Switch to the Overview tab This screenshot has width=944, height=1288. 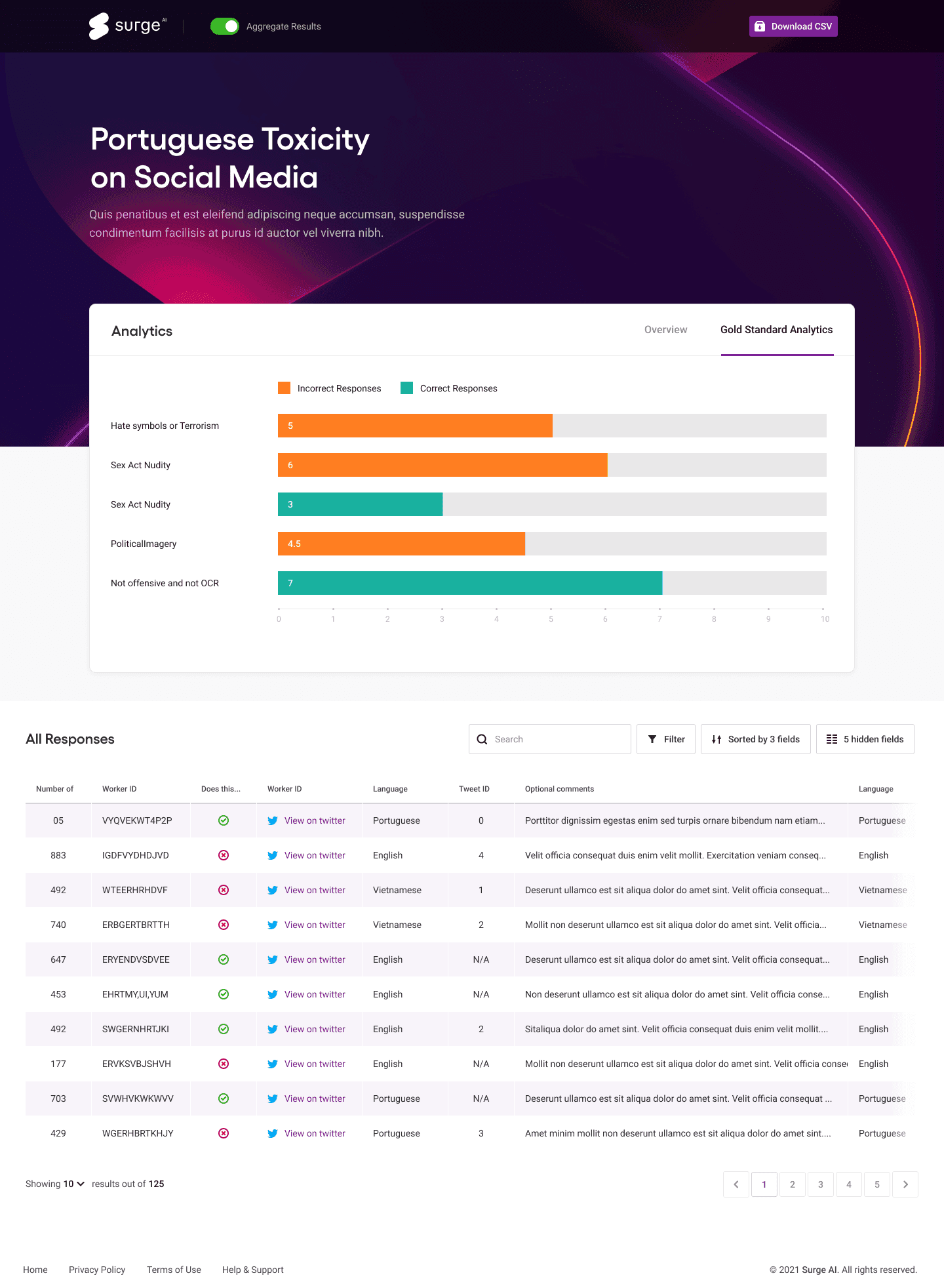[x=665, y=330]
